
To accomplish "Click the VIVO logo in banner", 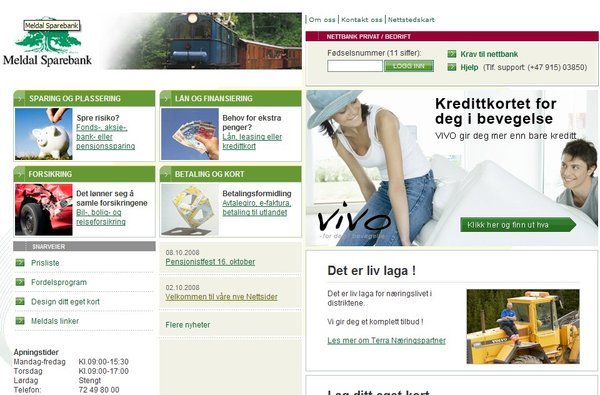I will point(354,220).
